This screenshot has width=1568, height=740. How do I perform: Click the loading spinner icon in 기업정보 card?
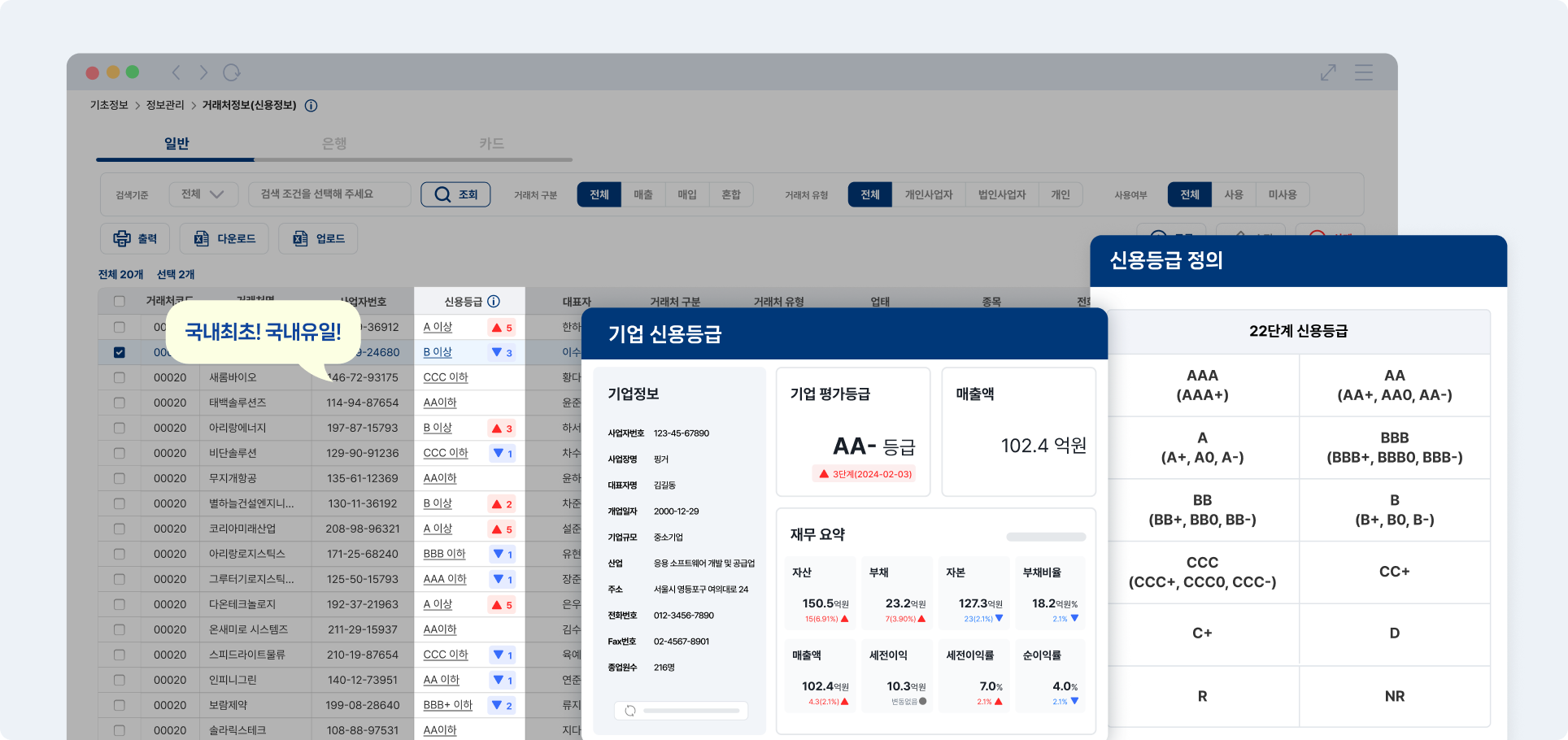click(x=629, y=711)
